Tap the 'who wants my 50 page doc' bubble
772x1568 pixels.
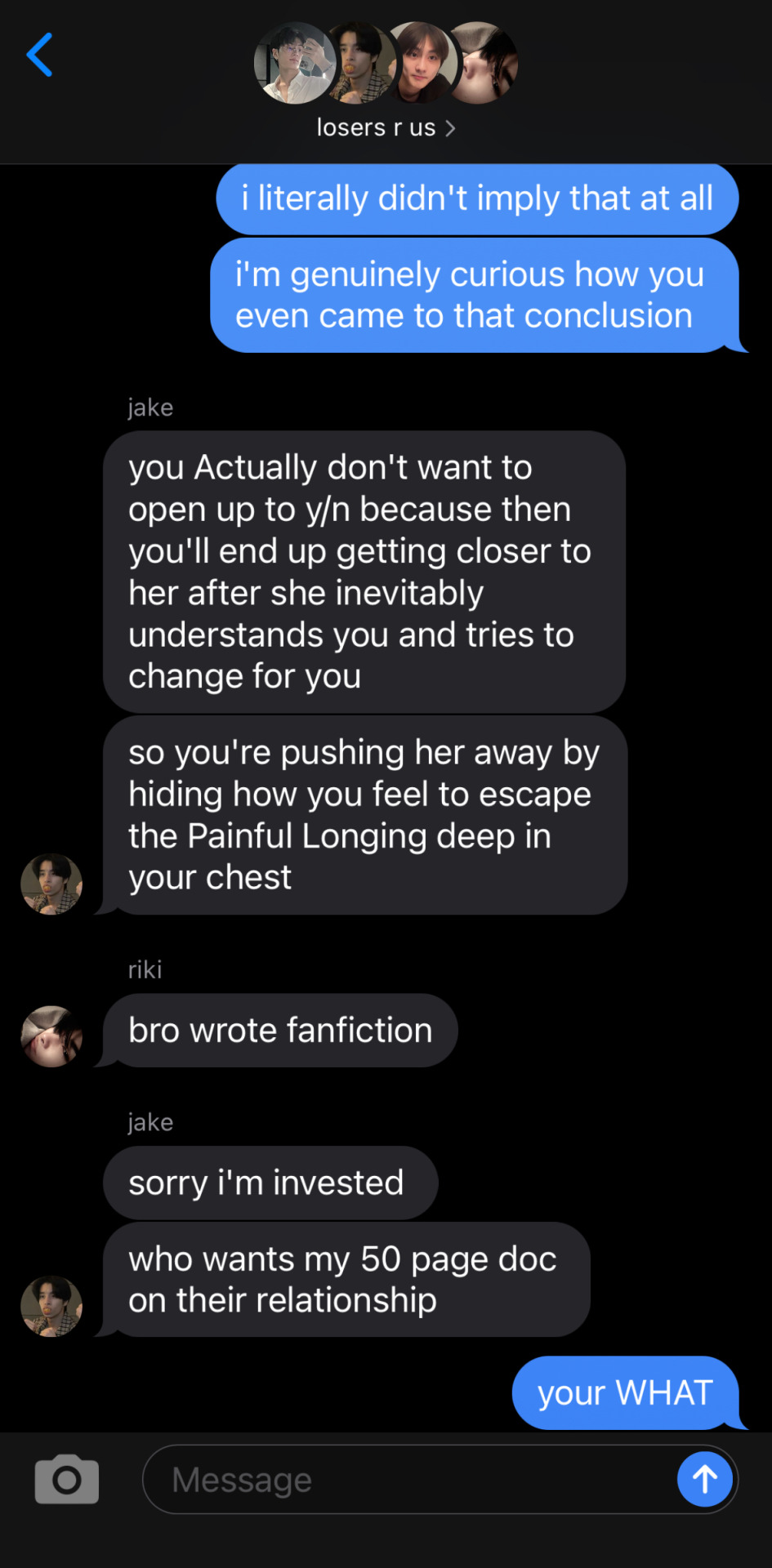click(x=346, y=1279)
